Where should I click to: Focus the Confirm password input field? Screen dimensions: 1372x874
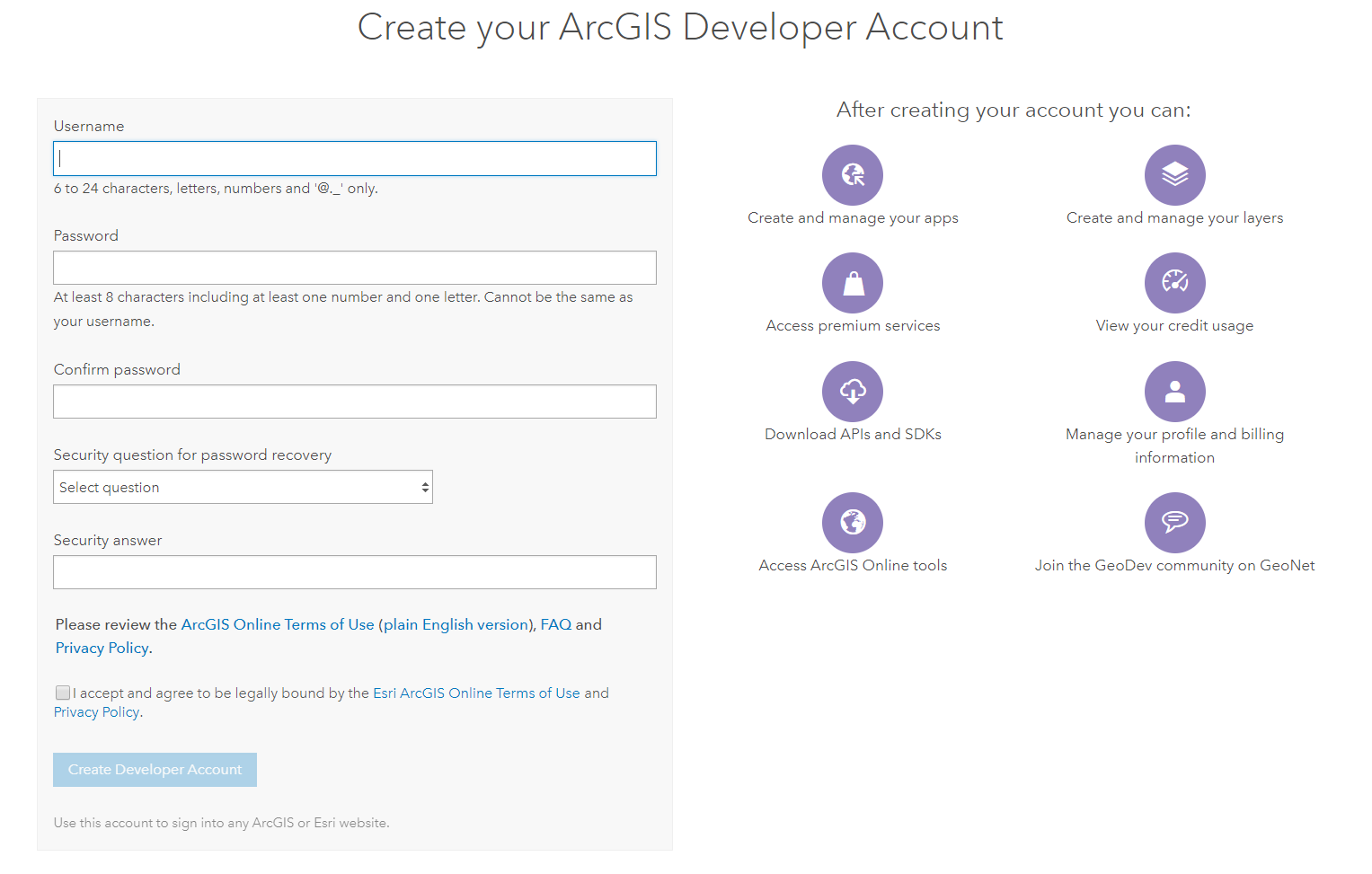click(355, 402)
